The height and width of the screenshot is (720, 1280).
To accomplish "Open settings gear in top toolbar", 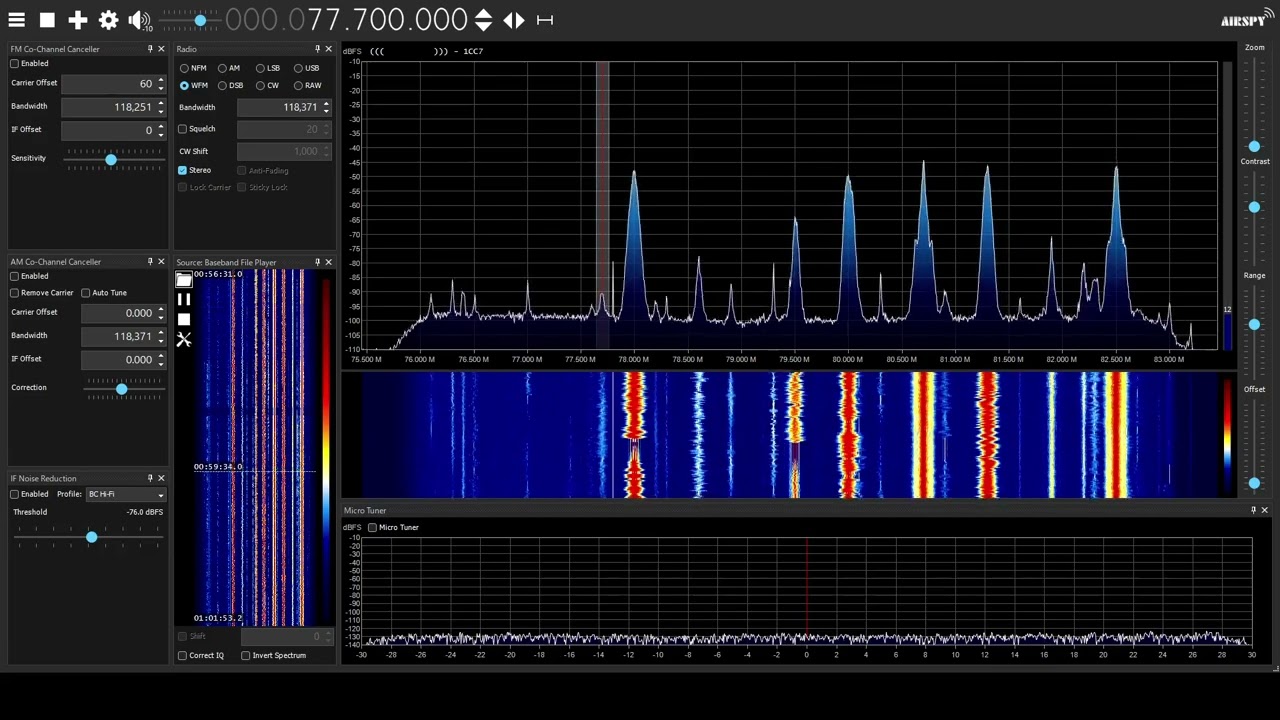I will [x=108, y=20].
